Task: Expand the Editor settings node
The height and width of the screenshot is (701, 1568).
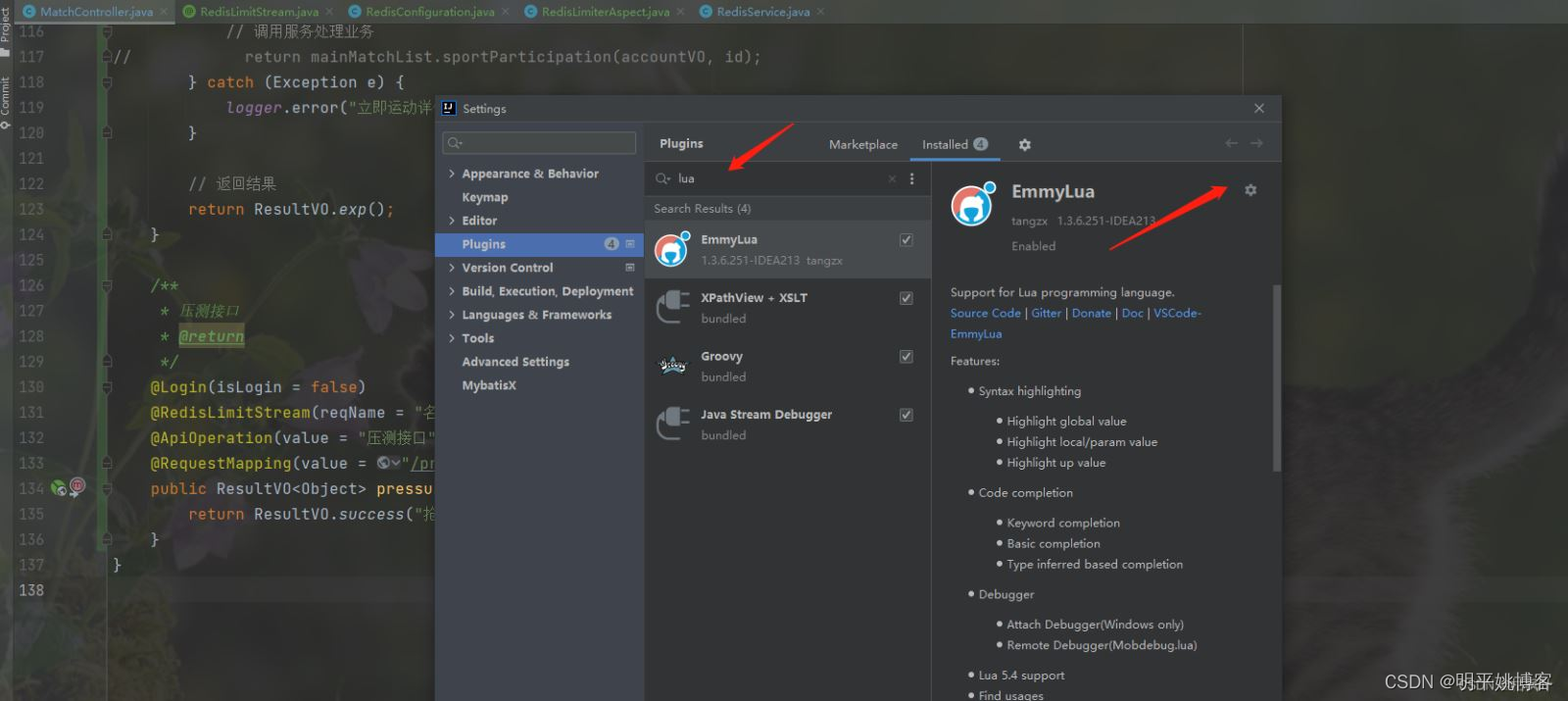Action: pos(452,221)
